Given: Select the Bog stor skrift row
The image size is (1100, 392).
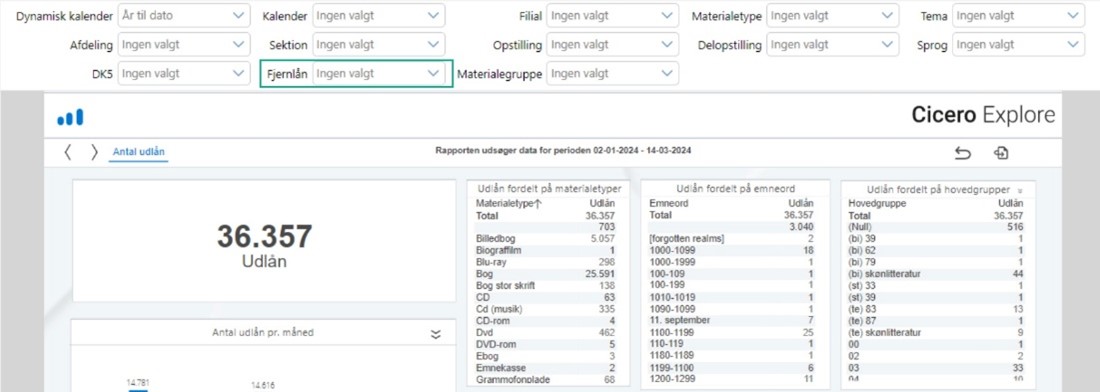Looking at the screenshot, I should tap(545, 285).
